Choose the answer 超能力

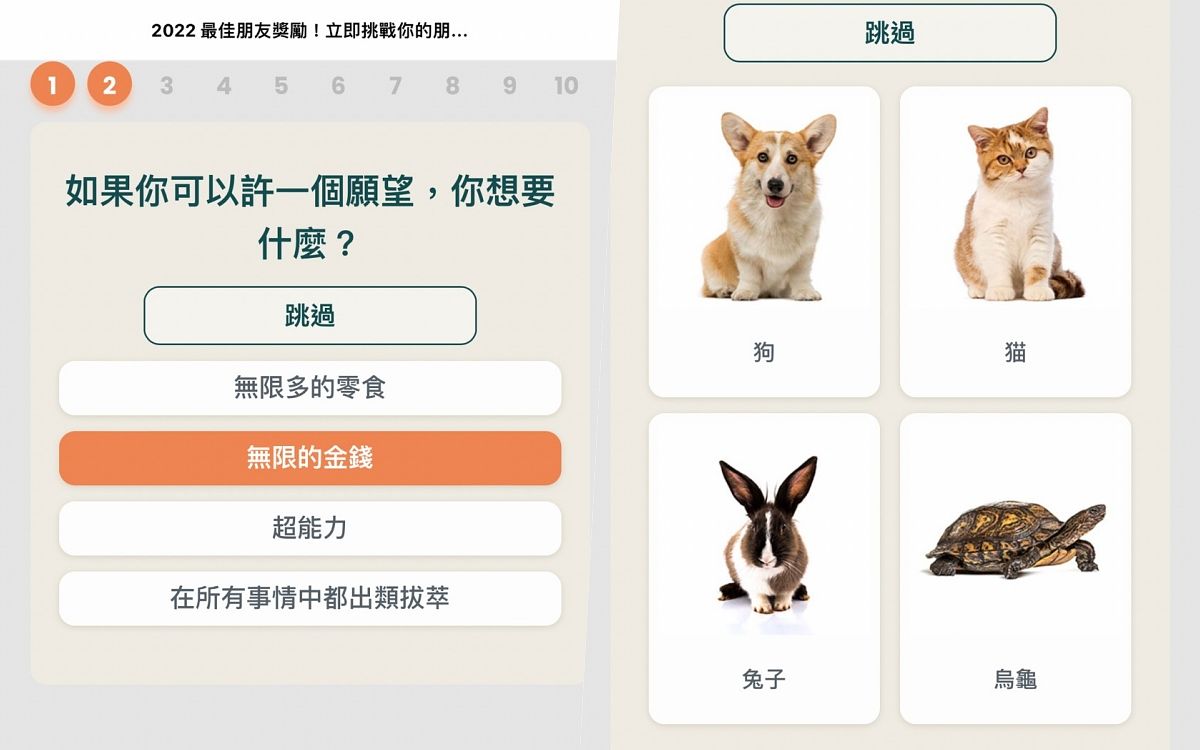tap(310, 528)
